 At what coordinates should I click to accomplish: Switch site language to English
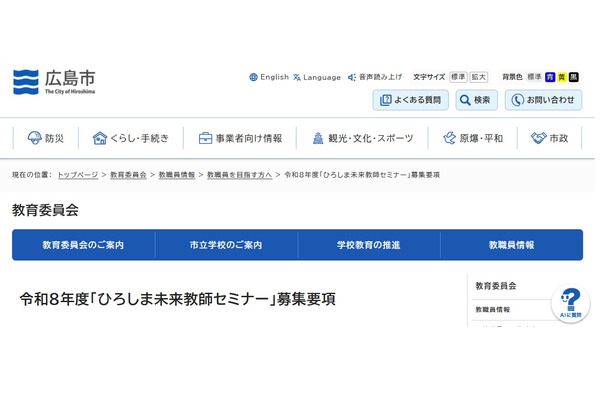(269, 77)
